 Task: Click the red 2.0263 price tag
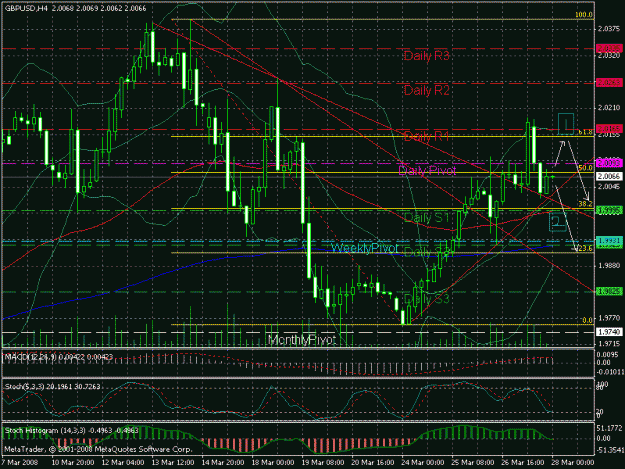[x=609, y=83]
